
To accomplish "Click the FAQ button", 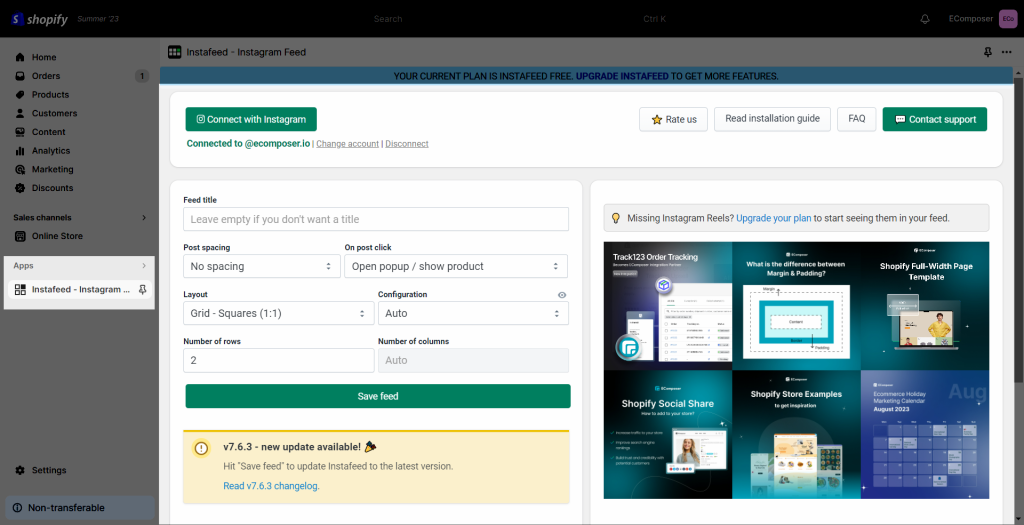I will pyautogui.click(x=857, y=119).
